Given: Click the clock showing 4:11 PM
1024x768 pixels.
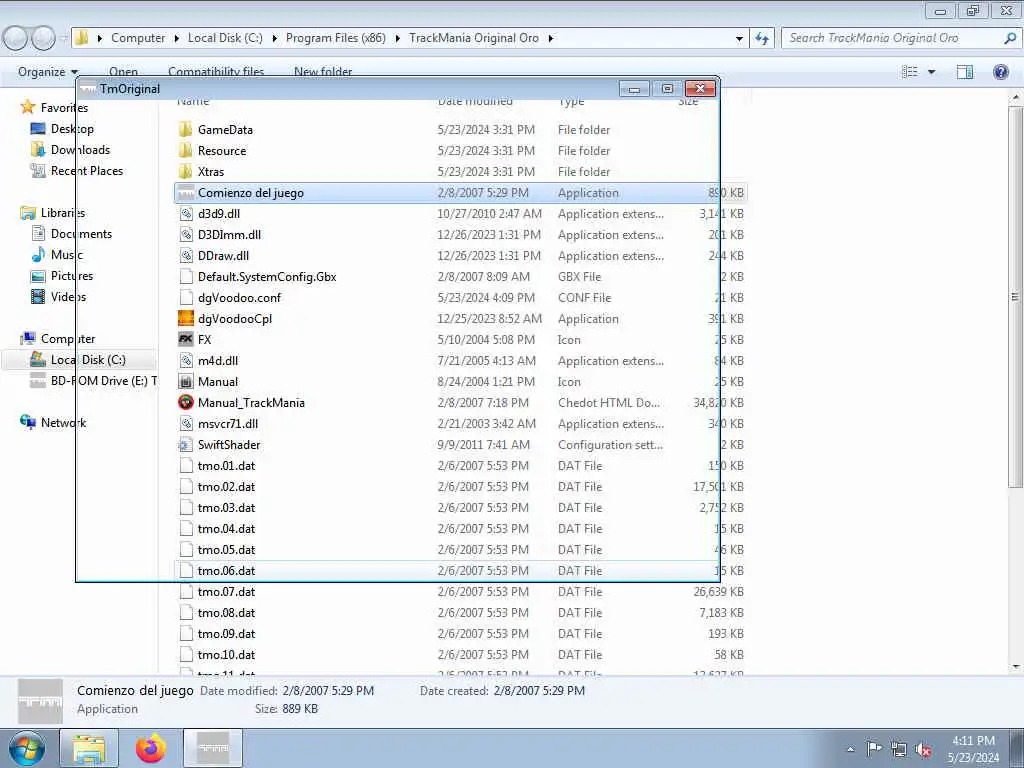Looking at the screenshot, I should click(x=973, y=741).
